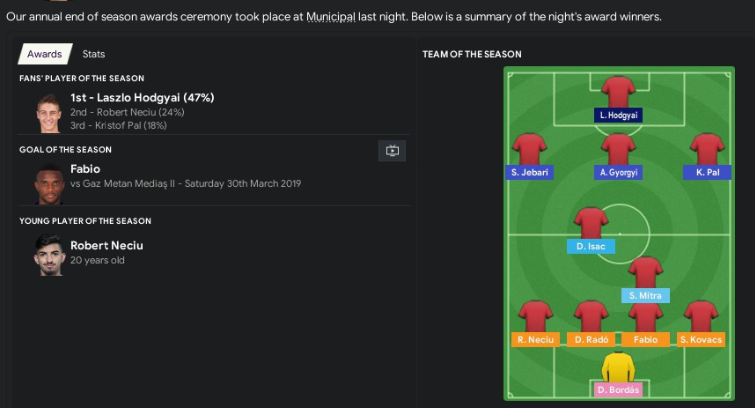Screen dimensions: 755x408
Task: Select K. Pal's shirt icon
Action: [x=707, y=149]
